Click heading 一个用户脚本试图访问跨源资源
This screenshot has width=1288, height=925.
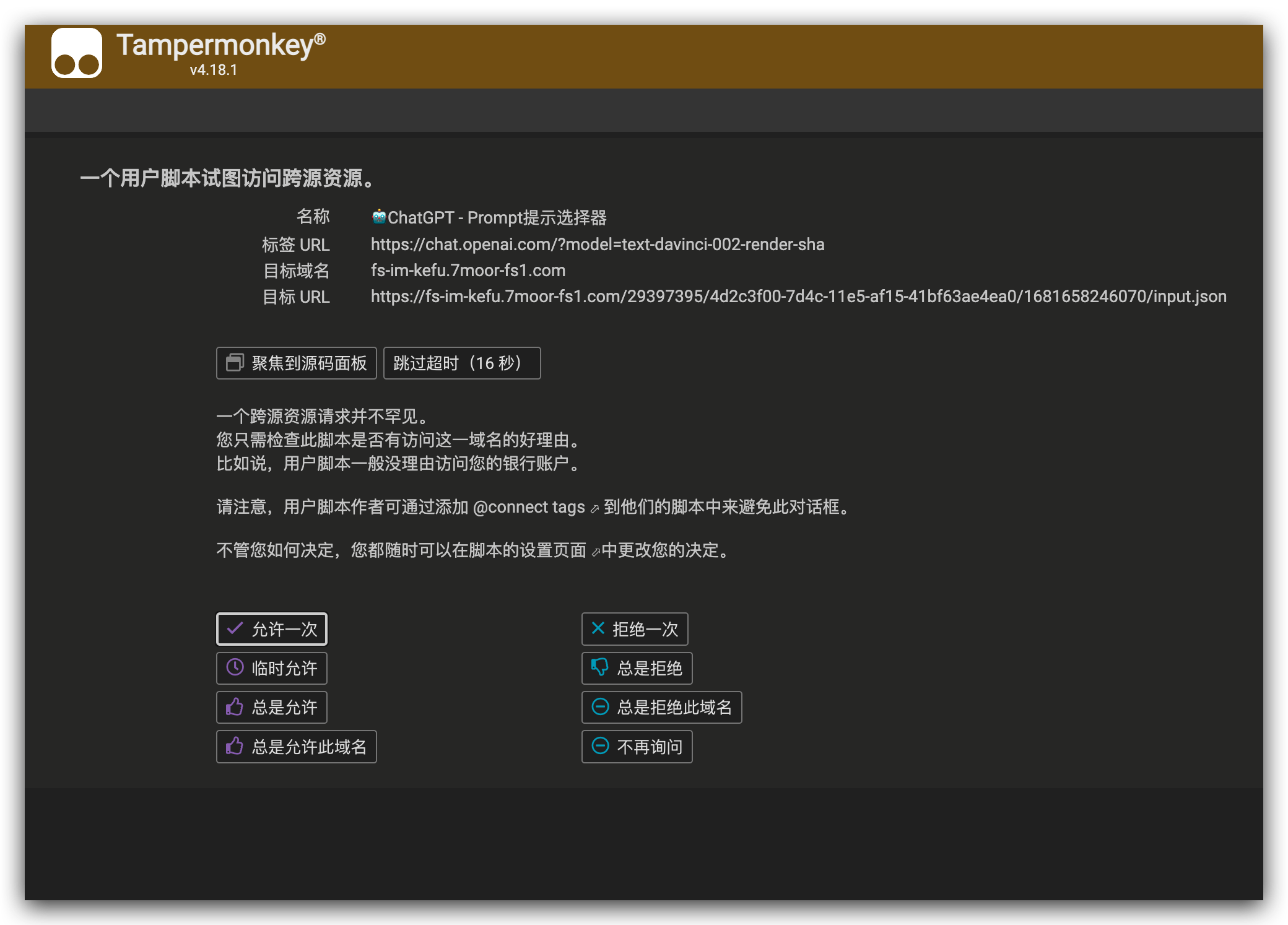[x=228, y=178]
